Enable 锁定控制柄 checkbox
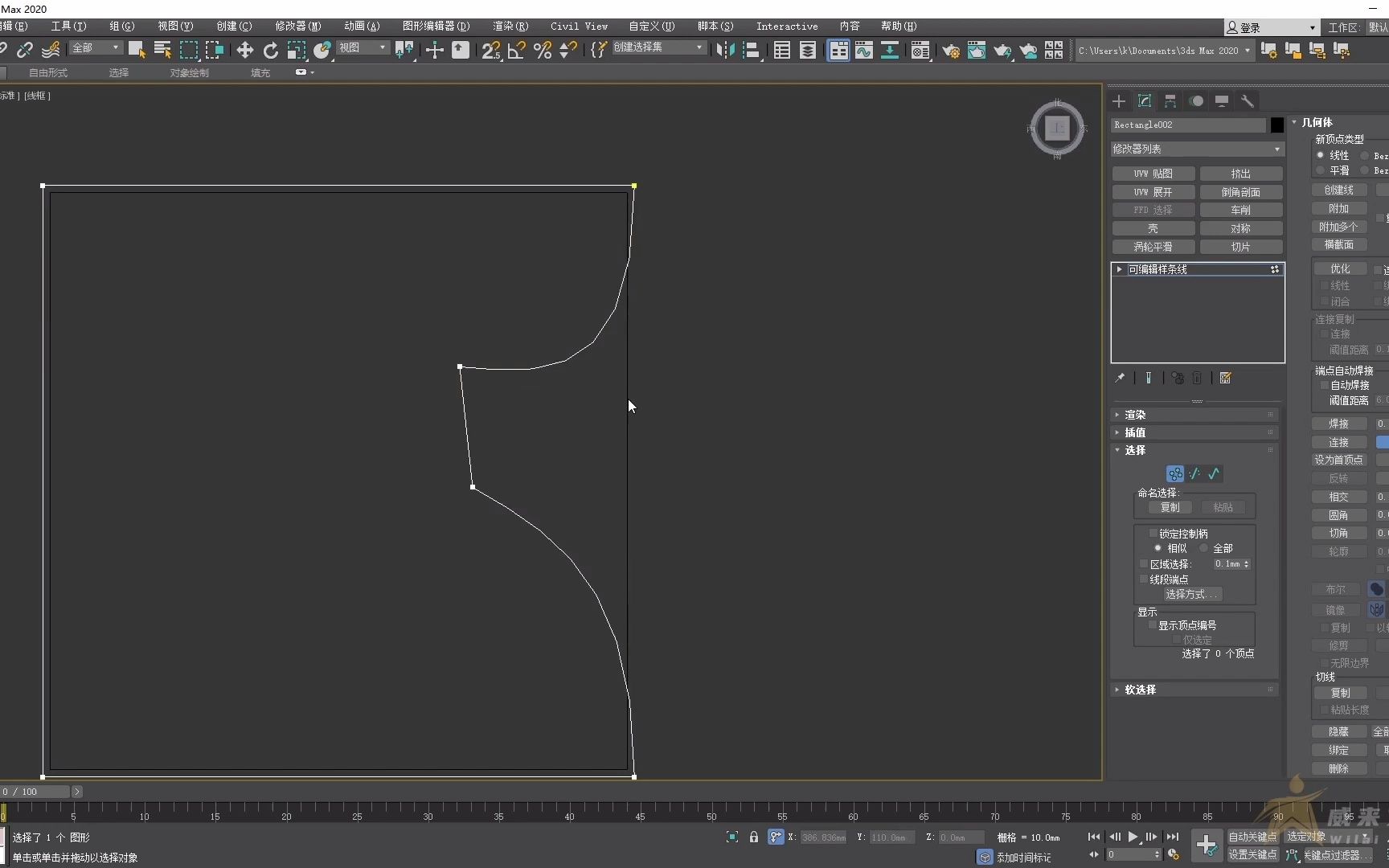This screenshot has width=1389, height=868. click(1153, 533)
